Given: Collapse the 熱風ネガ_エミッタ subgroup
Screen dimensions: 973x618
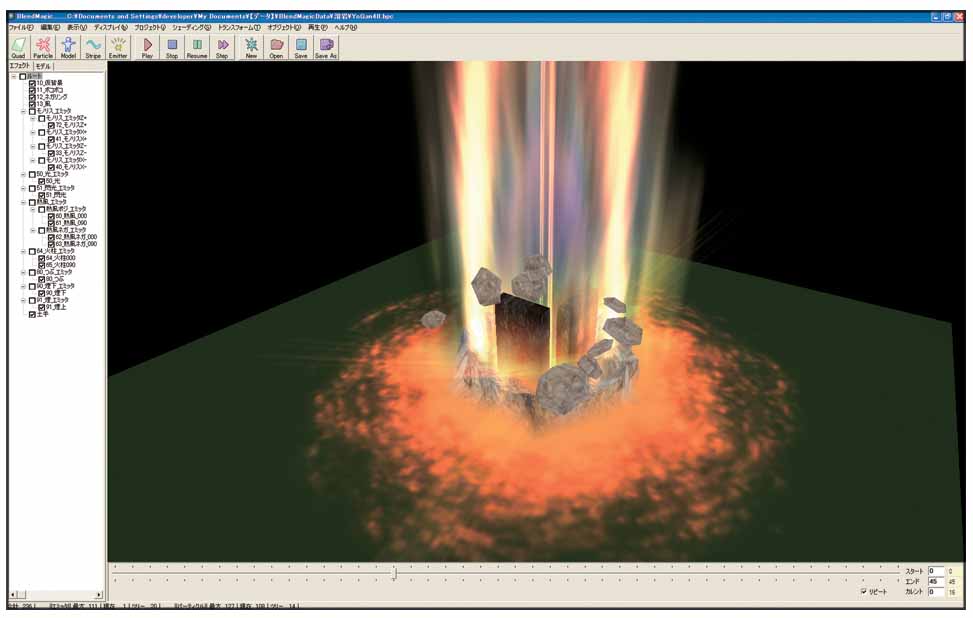Looking at the screenshot, I should 33,230.
